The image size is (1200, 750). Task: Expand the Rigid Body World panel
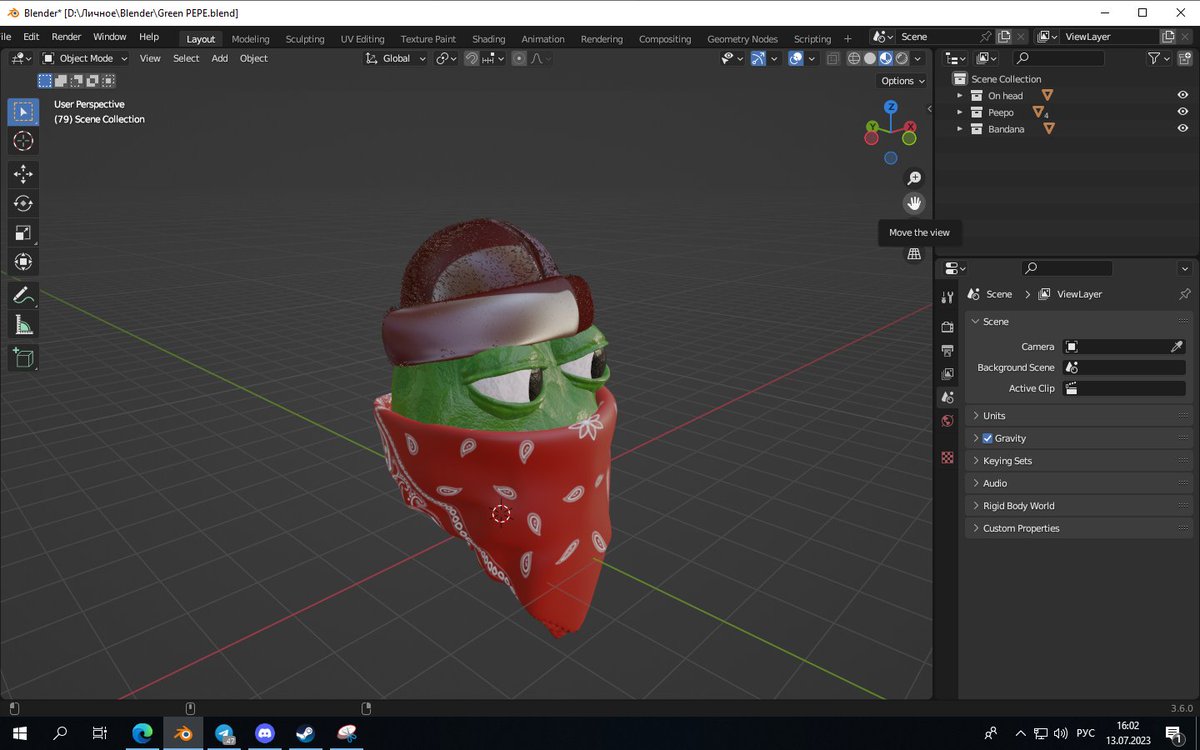coord(1079,506)
